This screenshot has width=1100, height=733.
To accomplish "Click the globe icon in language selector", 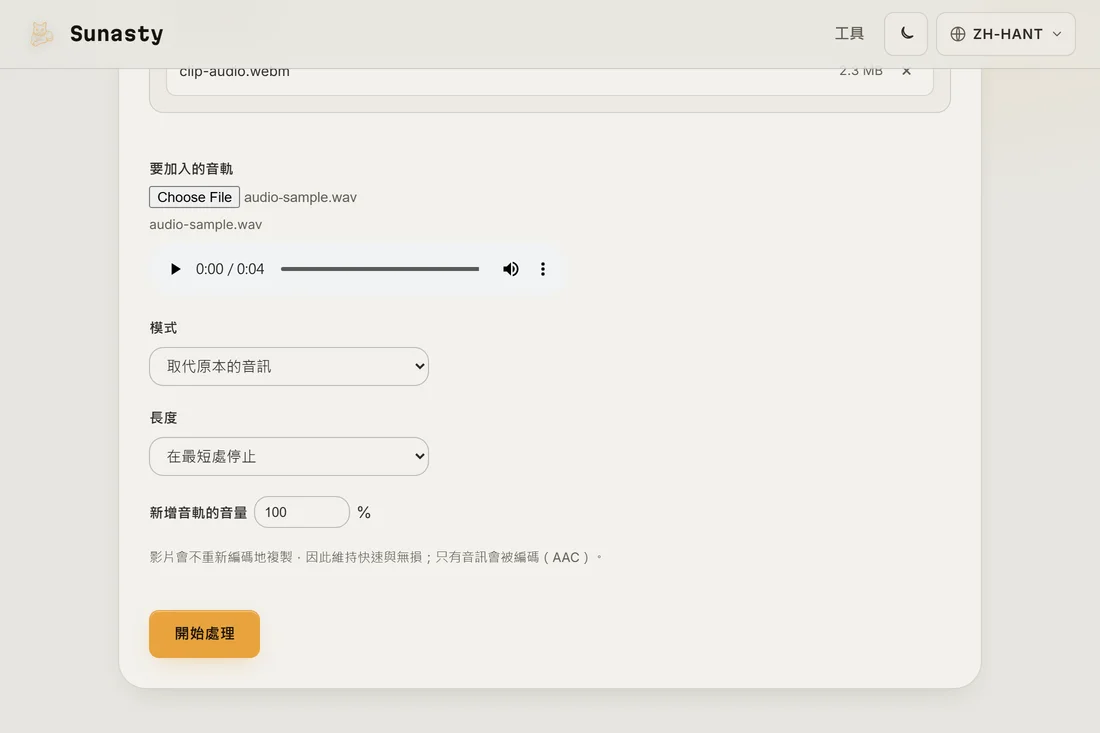I will [958, 34].
